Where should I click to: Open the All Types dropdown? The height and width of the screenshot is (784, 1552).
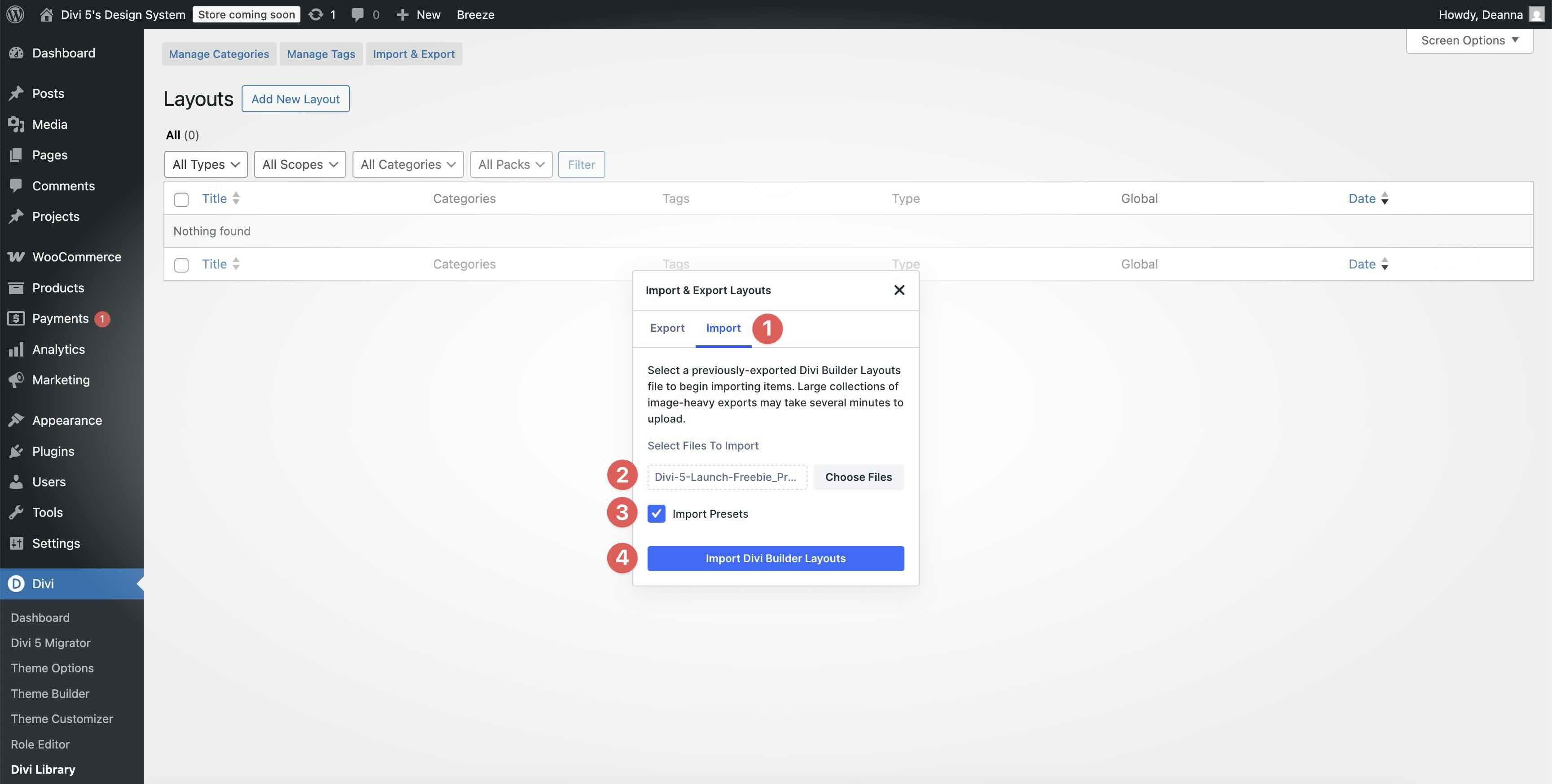click(205, 164)
